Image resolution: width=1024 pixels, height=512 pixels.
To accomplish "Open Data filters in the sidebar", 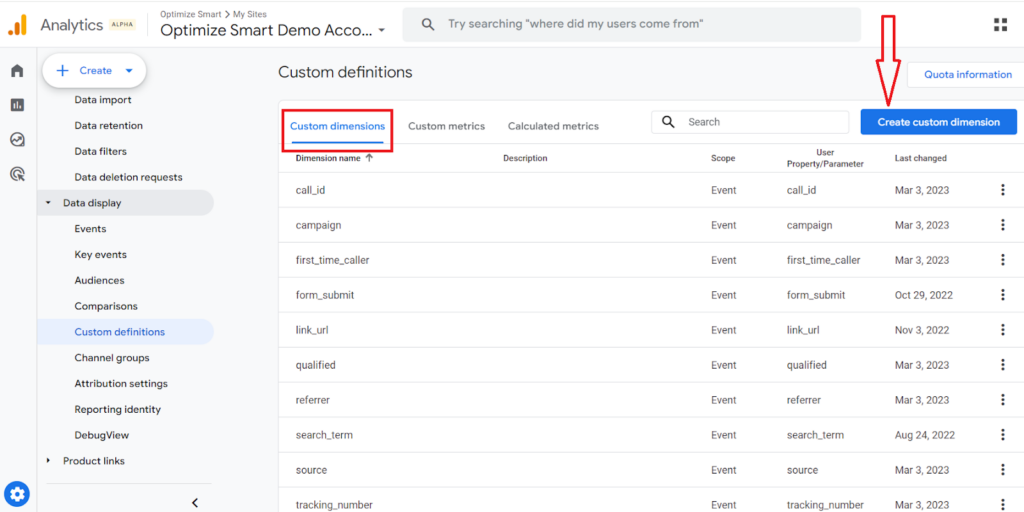I will tap(101, 152).
